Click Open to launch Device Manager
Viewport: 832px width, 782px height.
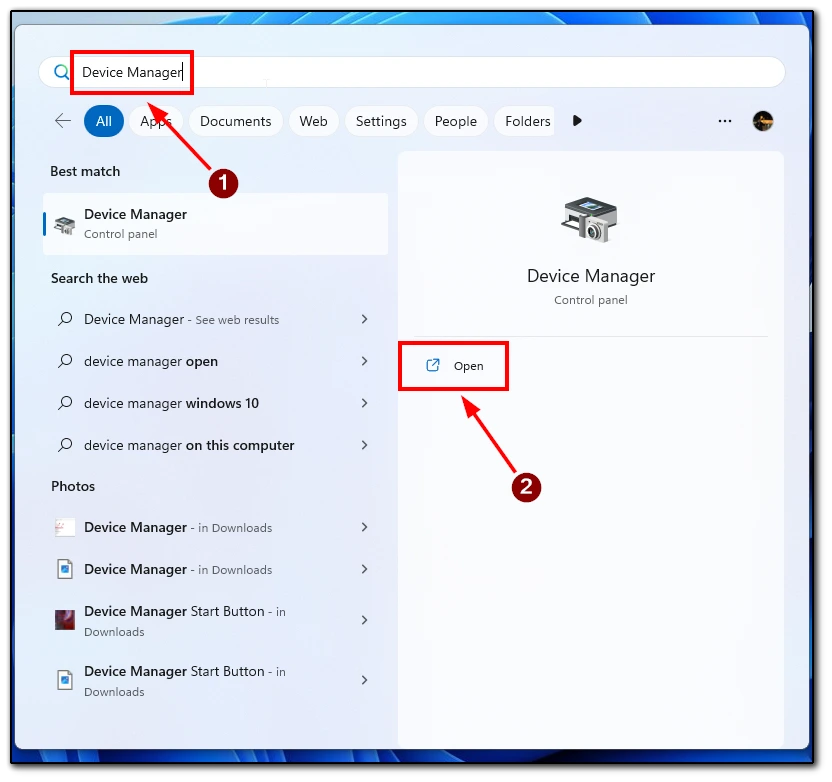pos(454,366)
